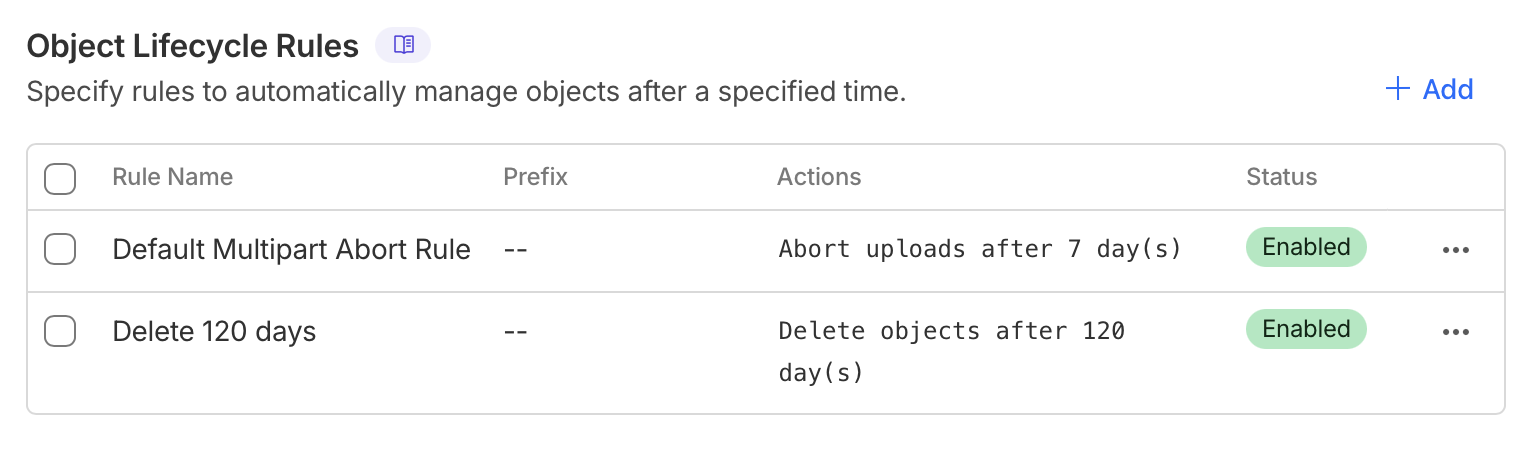
Task: Click the Default Multipart Abort Rule name
Action: pos(291,249)
